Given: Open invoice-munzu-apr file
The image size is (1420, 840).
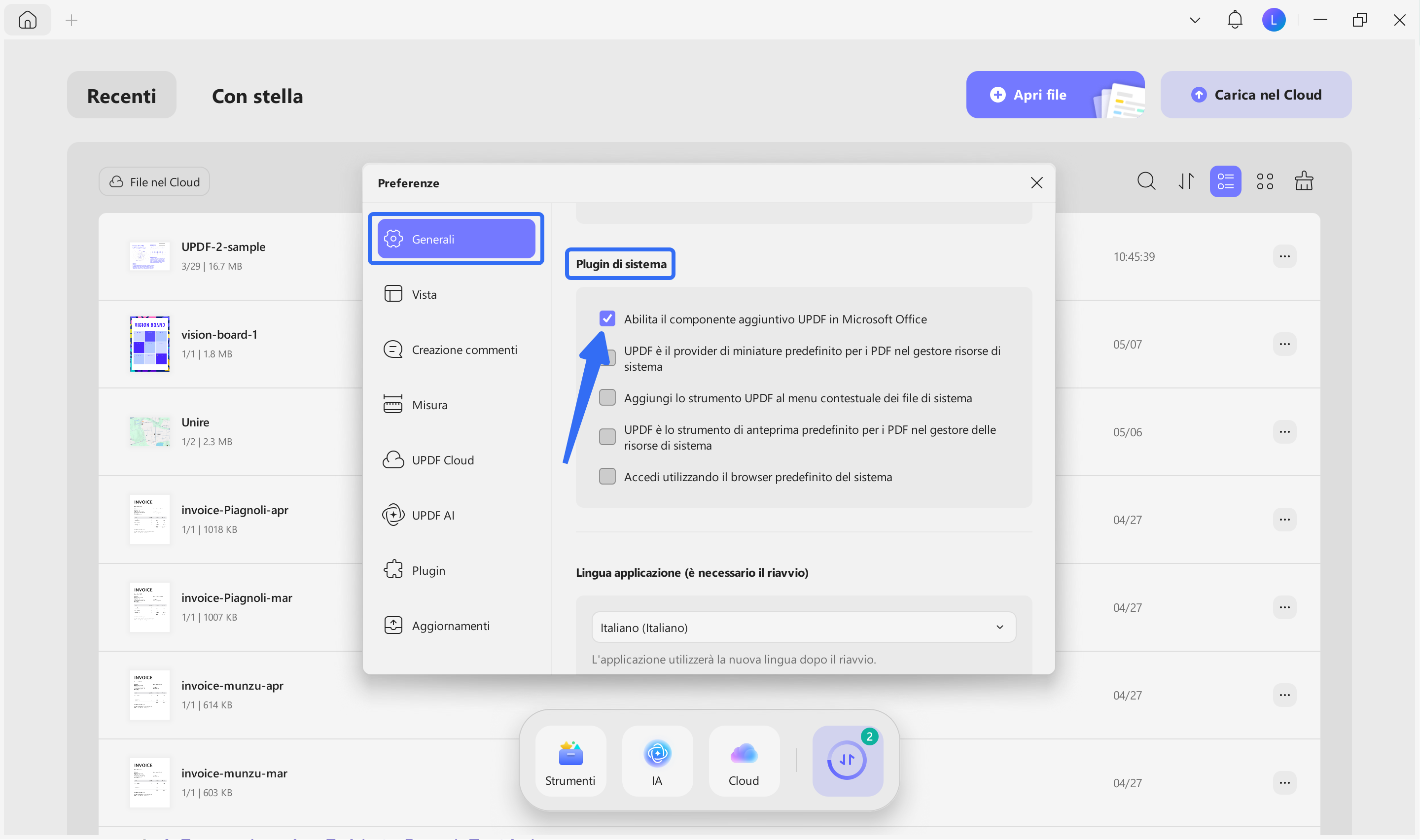Looking at the screenshot, I should (232, 686).
